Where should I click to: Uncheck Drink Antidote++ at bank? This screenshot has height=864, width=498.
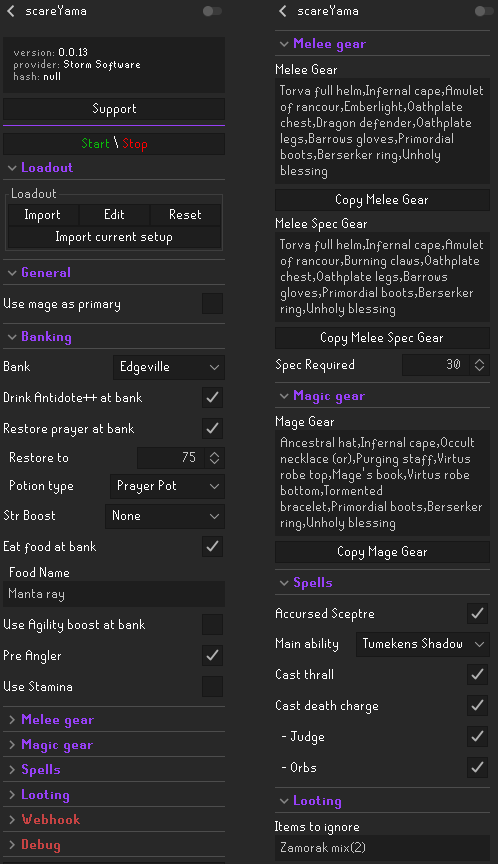coord(213,397)
